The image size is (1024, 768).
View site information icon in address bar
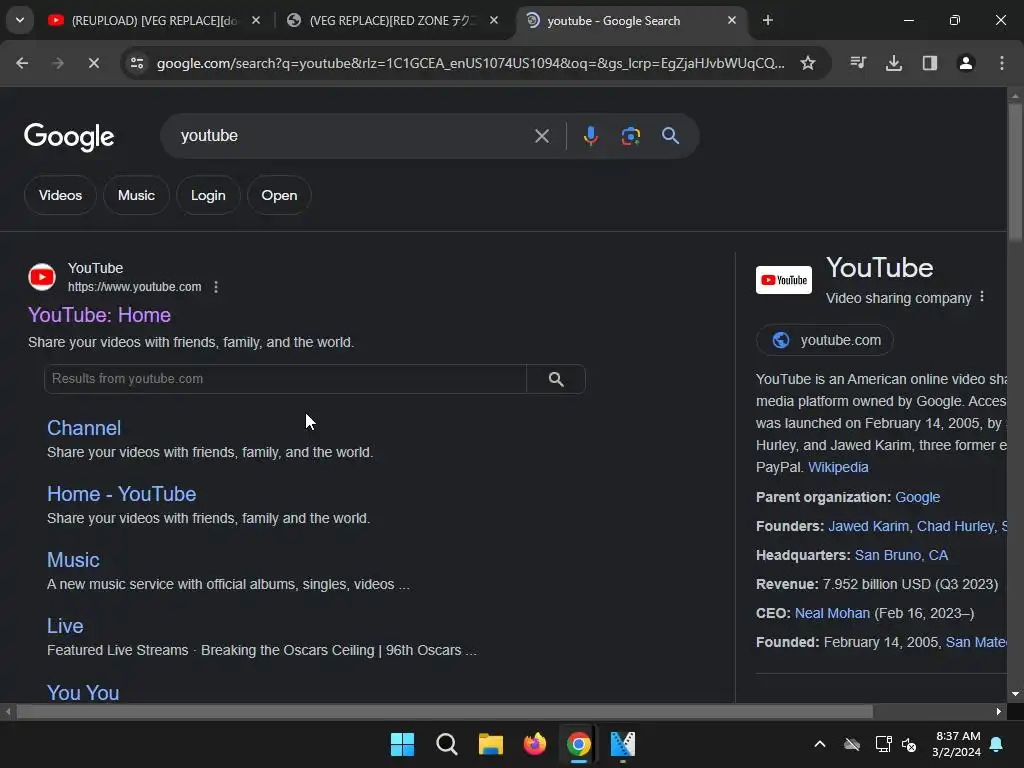(137, 63)
